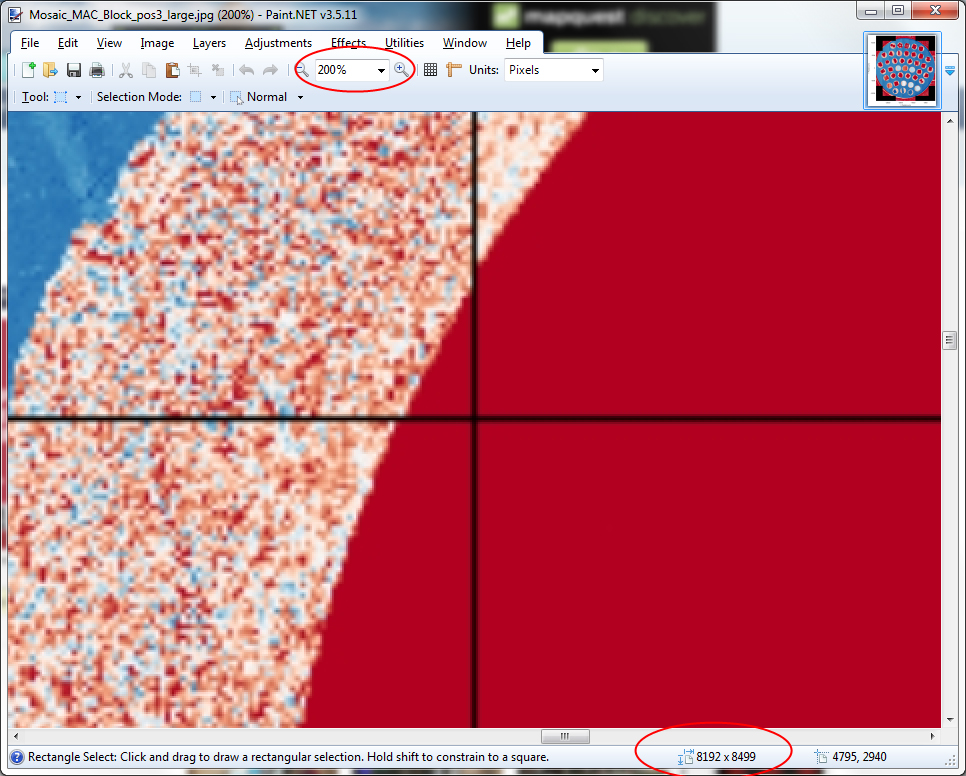Click the horizontal scrollbar thumb
The width and height of the screenshot is (966, 776).
pos(565,737)
